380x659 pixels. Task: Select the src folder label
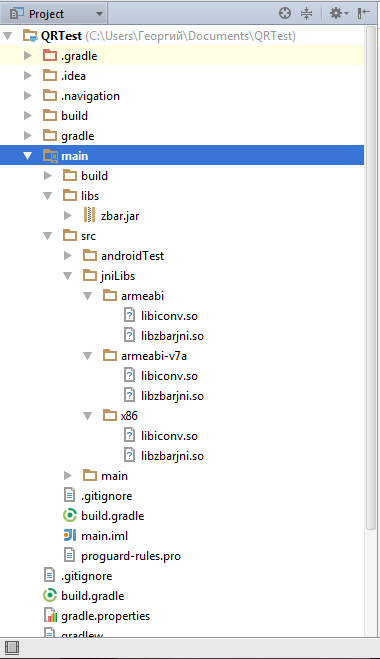[x=88, y=236]
